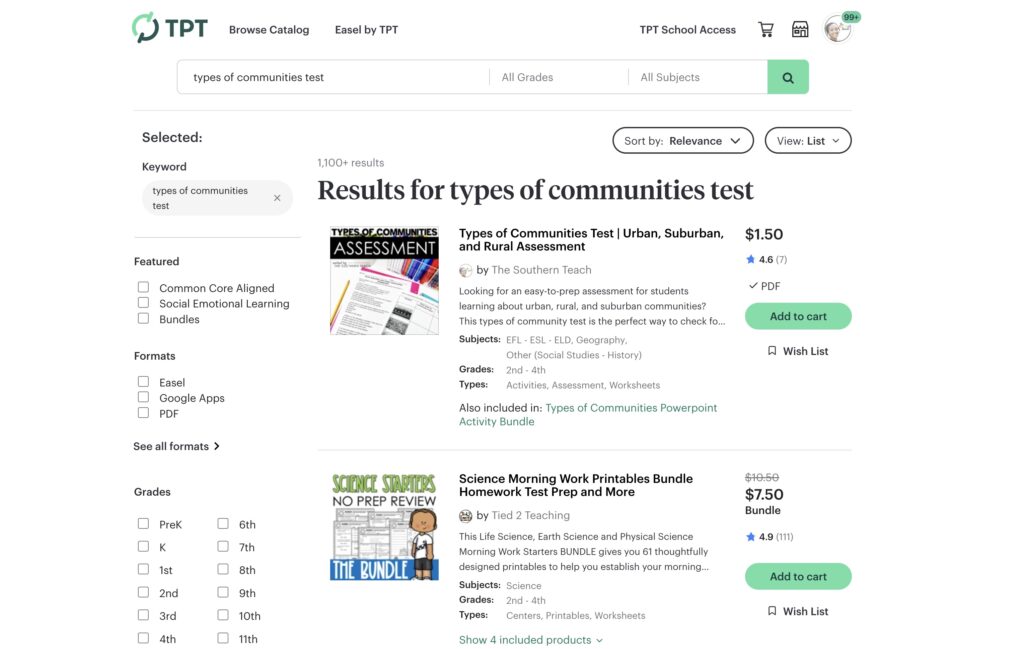Click the gift card icon beside the cart
Viewport: 1024px width, 649px height.
pyautogui.click(x=799, y=29)
